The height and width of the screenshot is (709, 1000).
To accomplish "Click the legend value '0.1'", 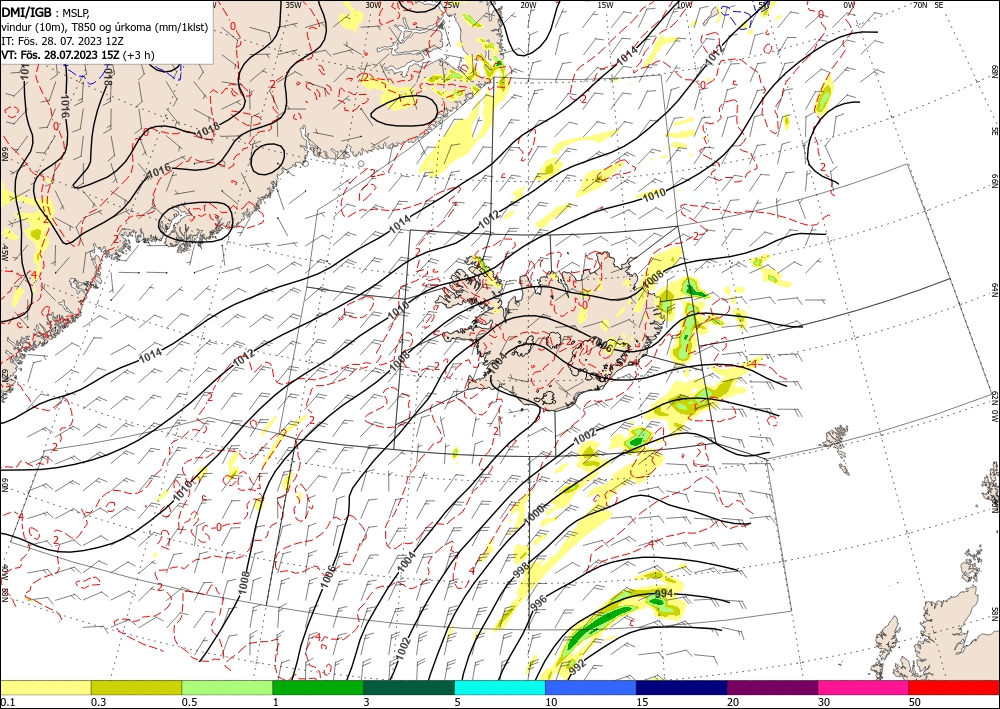I will click(7, 702).
